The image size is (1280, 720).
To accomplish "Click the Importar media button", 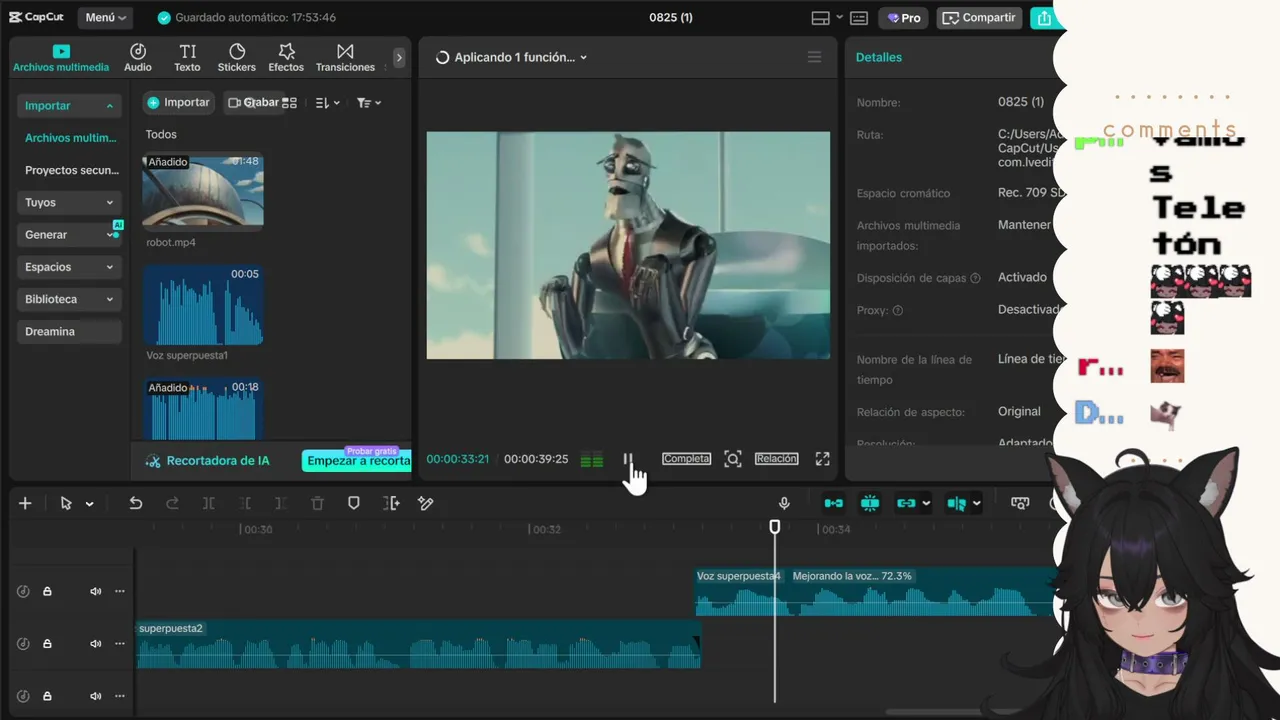I will 178,102.
